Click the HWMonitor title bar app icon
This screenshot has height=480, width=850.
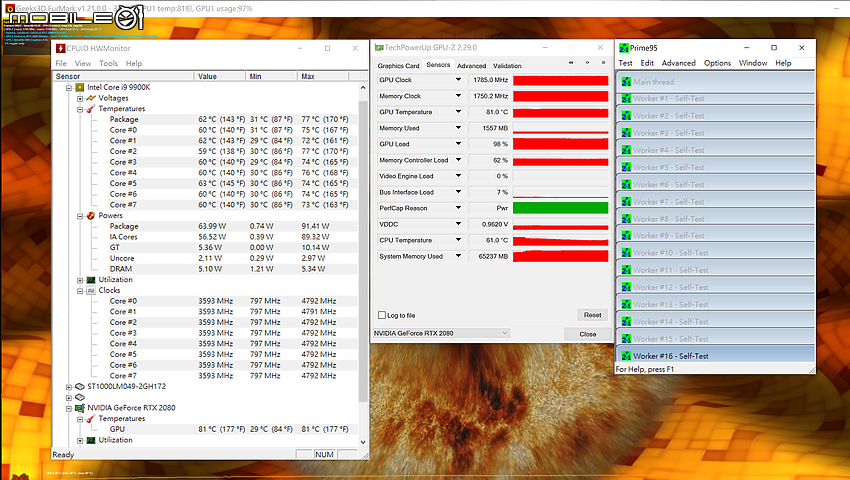pos(61,48)
